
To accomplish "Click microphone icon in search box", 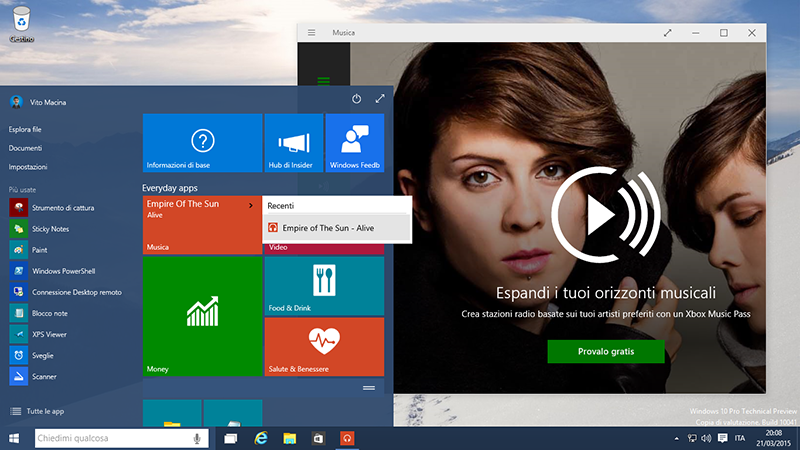I will (197, 438).
